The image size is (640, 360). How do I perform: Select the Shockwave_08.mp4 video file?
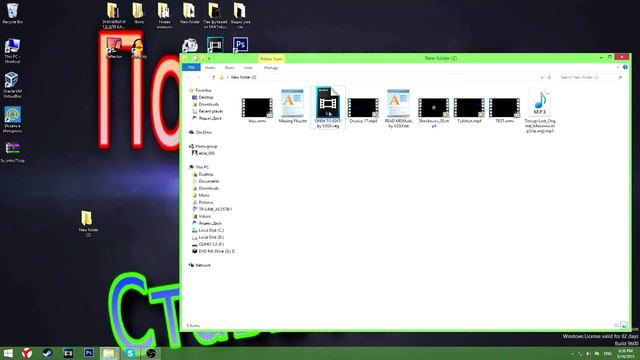(433, 113)
